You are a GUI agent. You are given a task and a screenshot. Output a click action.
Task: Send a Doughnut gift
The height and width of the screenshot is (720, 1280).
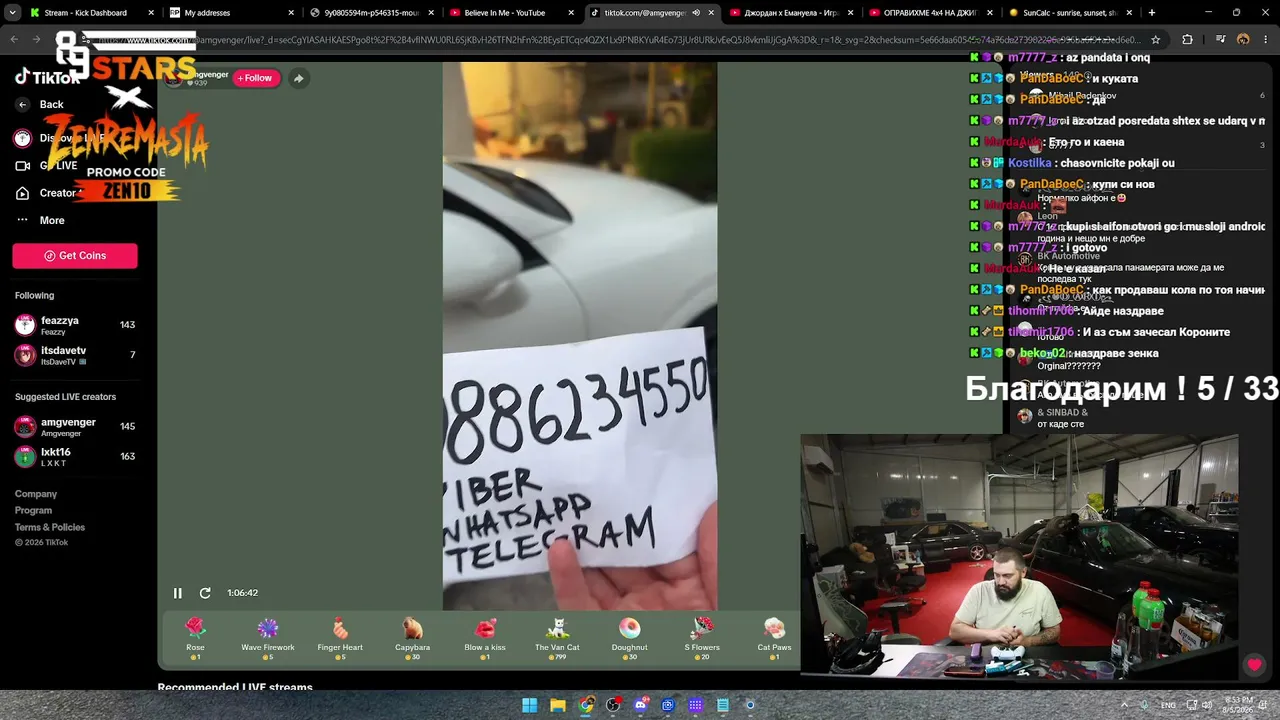[x=629, y=637]
